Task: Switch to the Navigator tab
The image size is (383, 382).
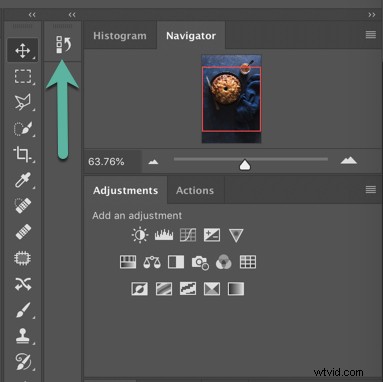Action: click(191, 36)
